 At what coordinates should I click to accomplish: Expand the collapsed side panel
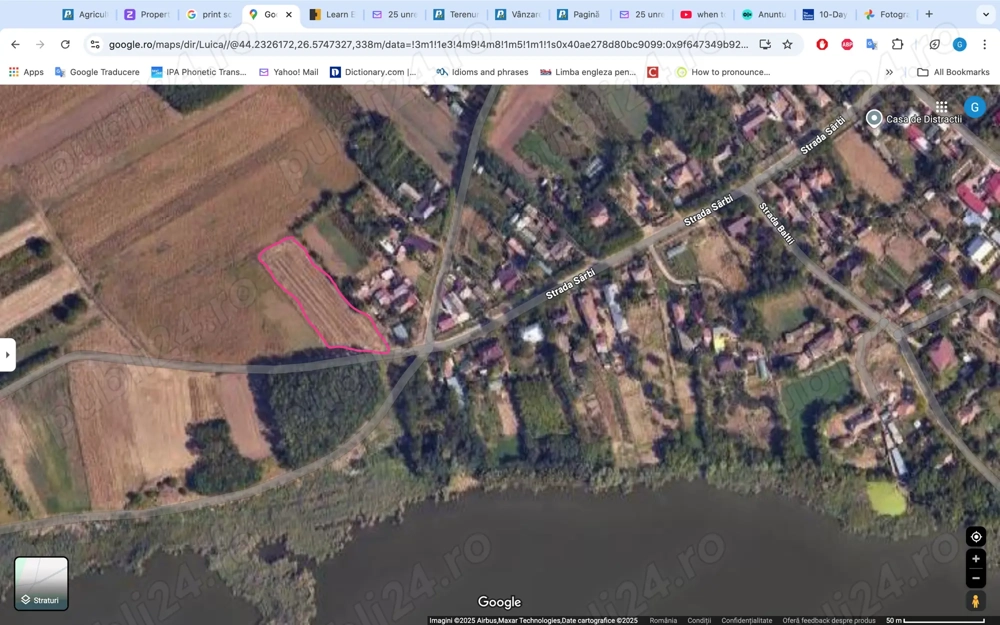pos(7,354)
